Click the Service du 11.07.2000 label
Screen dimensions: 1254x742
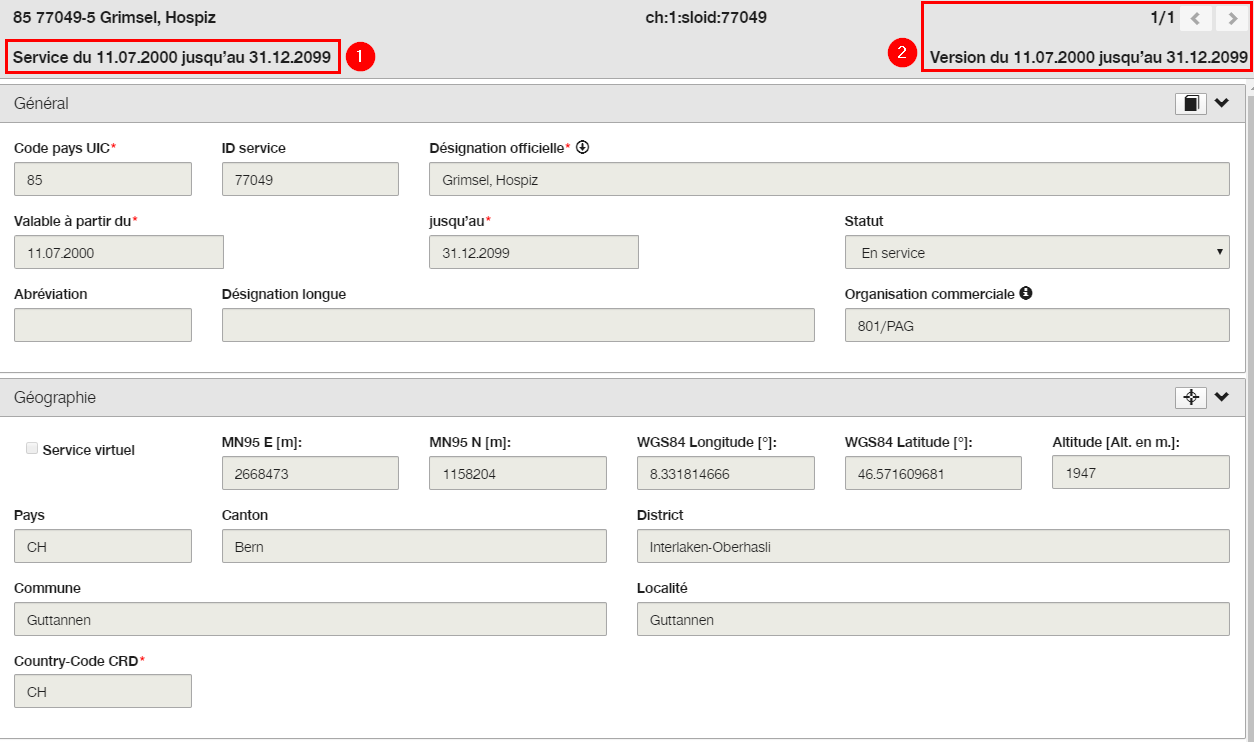(172, 57)
